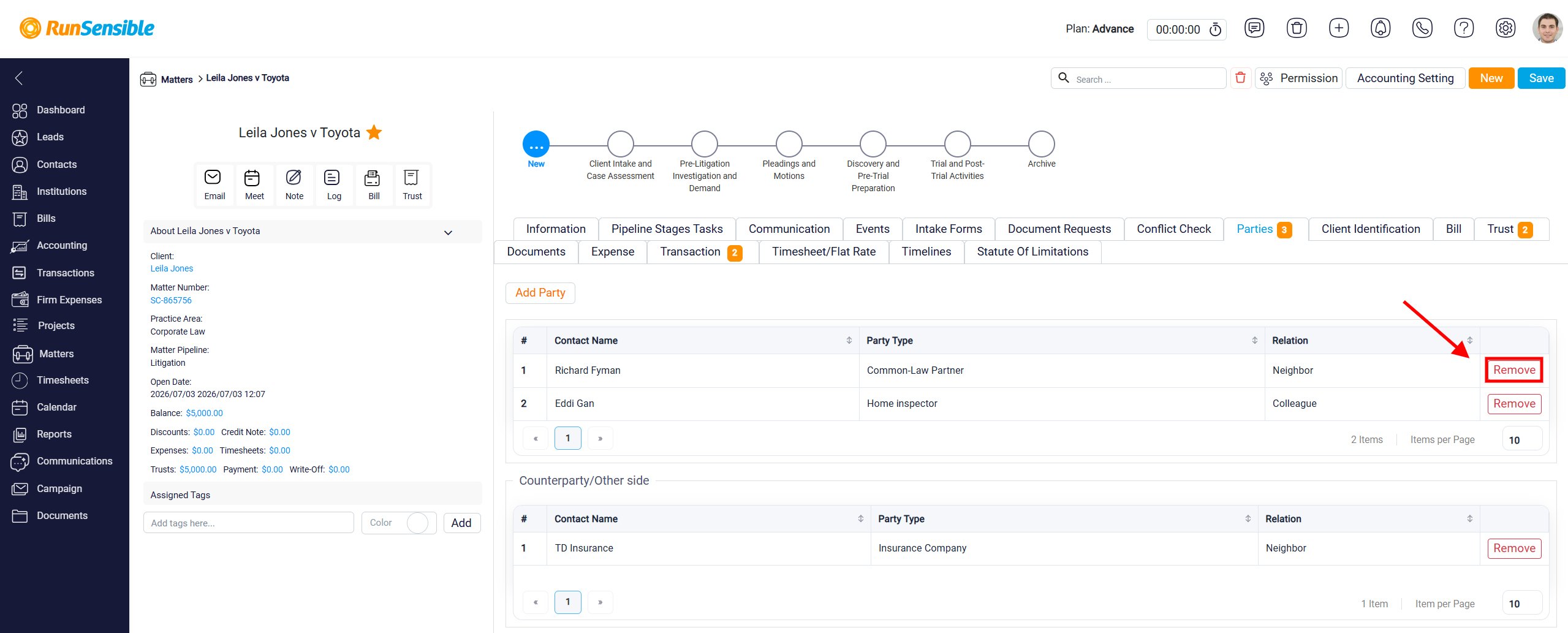Pick a tag color swatch circle
Viewport: 1568px width, 633px height.
pyautogui.click(x=417, y=523)
